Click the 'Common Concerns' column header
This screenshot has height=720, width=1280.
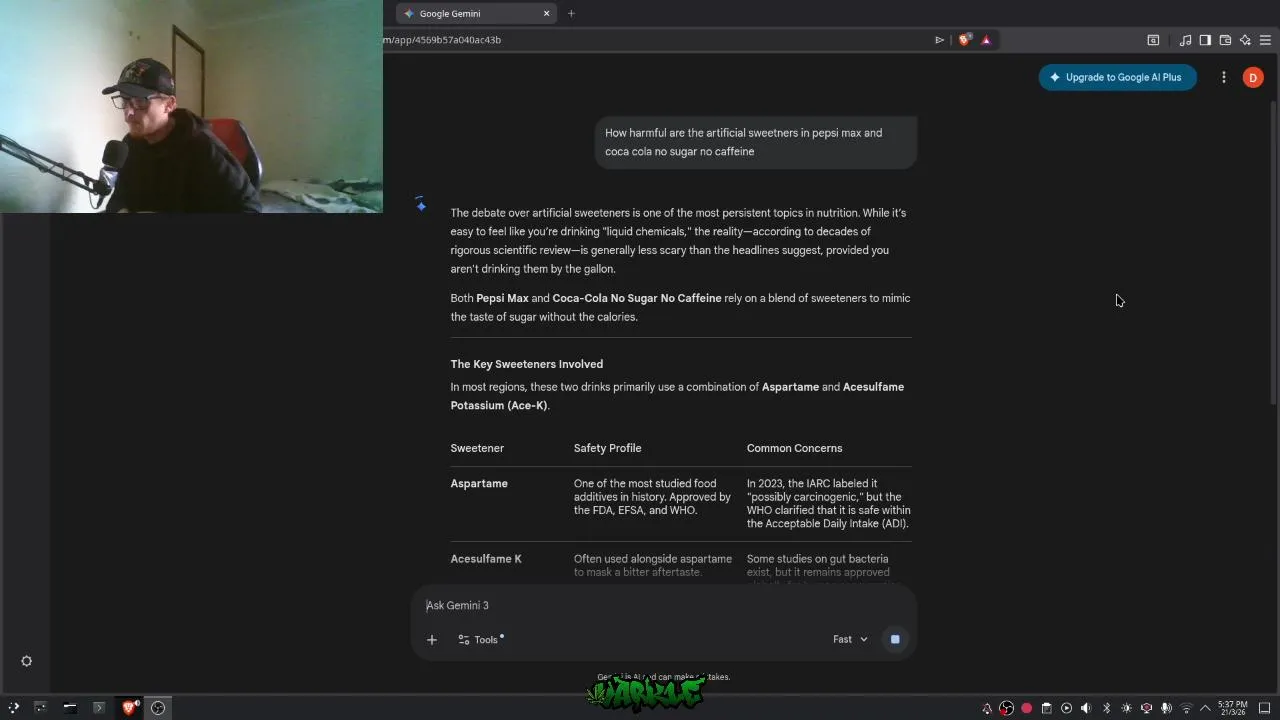(794, 448)
